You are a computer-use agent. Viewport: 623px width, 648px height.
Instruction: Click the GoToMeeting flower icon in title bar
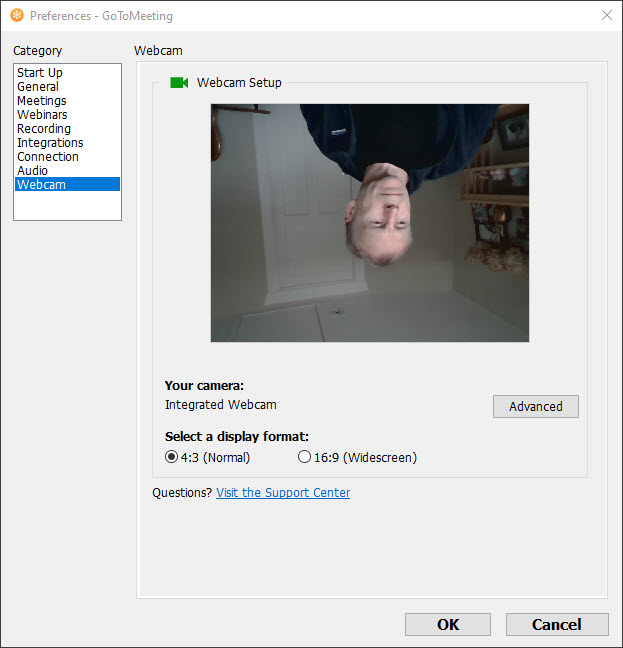pos(16,16)
